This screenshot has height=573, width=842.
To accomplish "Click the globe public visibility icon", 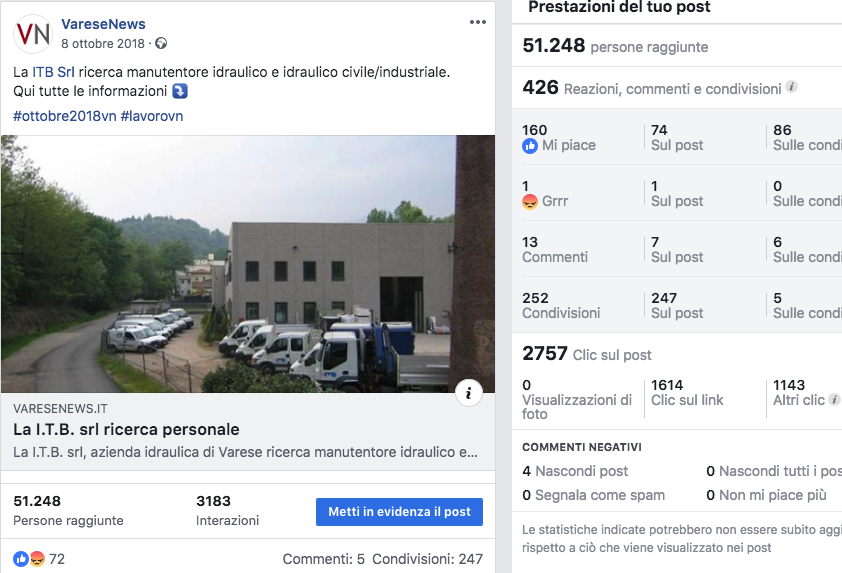I will pyautogui.click(x=161, y=43).
